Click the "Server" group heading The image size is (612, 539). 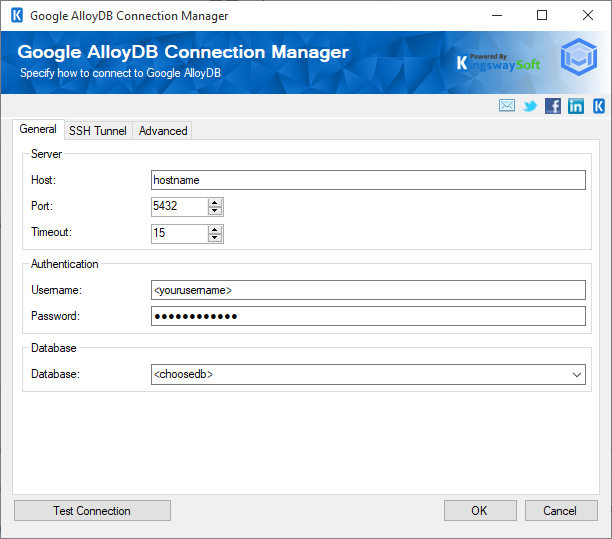click(x=46, y=154)
